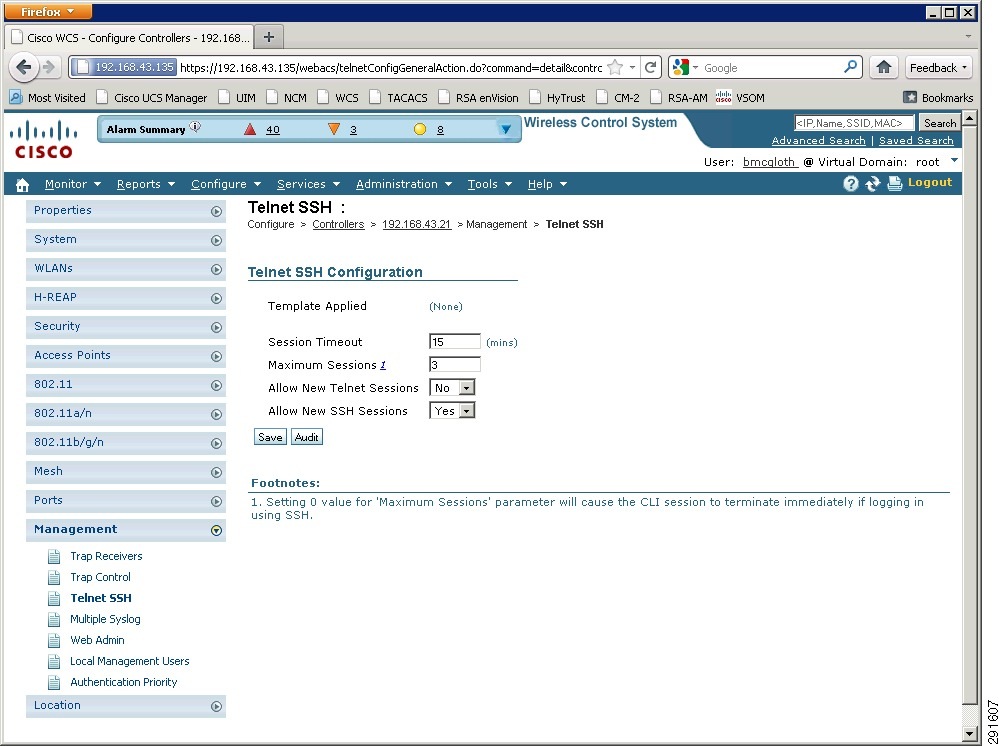Open a new tab with the plus button
Viewport: 999px width, 746px height.
[269, 37]
